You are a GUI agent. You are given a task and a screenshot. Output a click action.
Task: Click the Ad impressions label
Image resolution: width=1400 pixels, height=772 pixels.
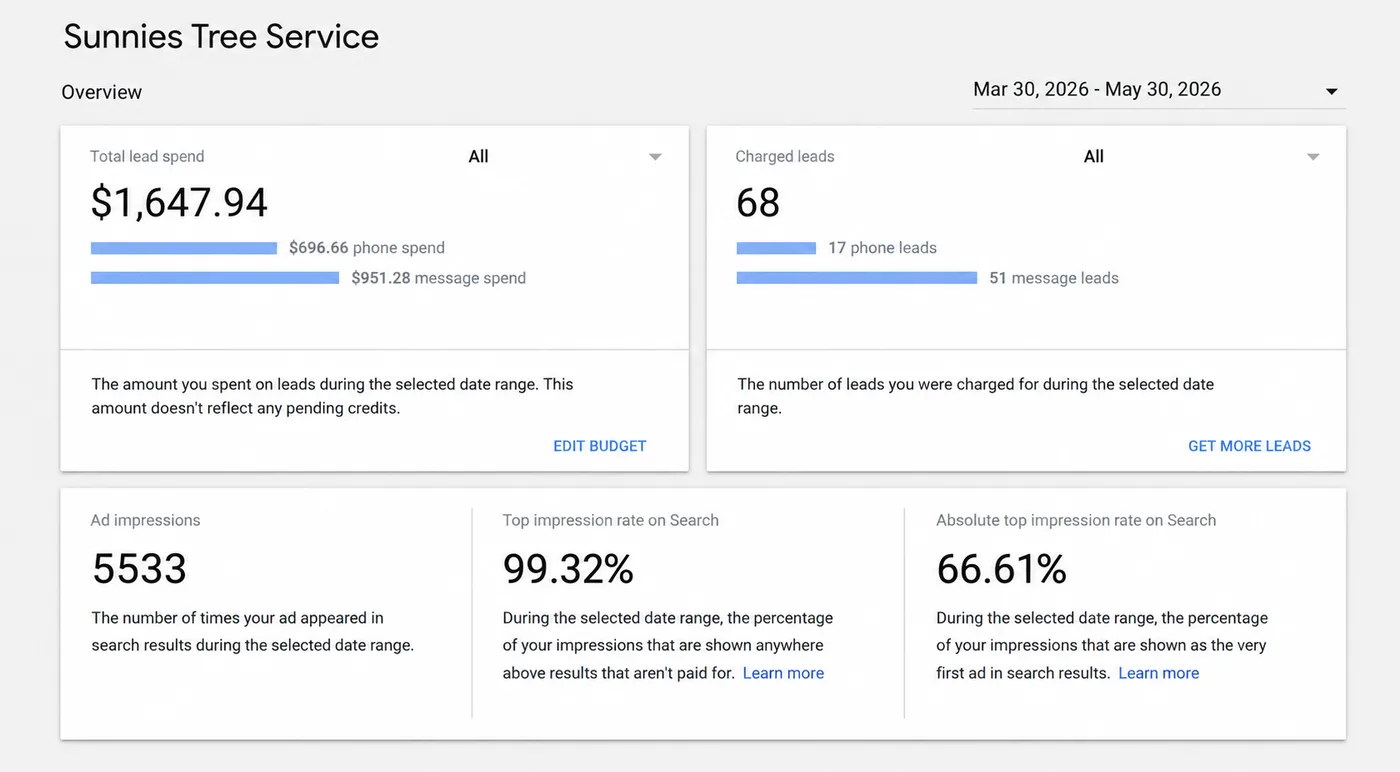[x=145, y=520]
